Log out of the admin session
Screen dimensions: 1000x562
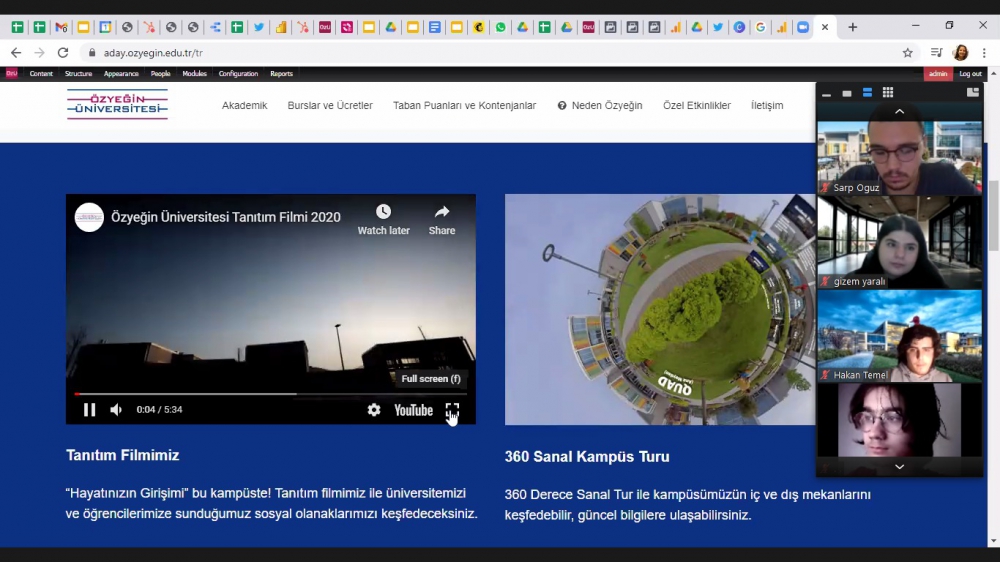click(970, 74)
